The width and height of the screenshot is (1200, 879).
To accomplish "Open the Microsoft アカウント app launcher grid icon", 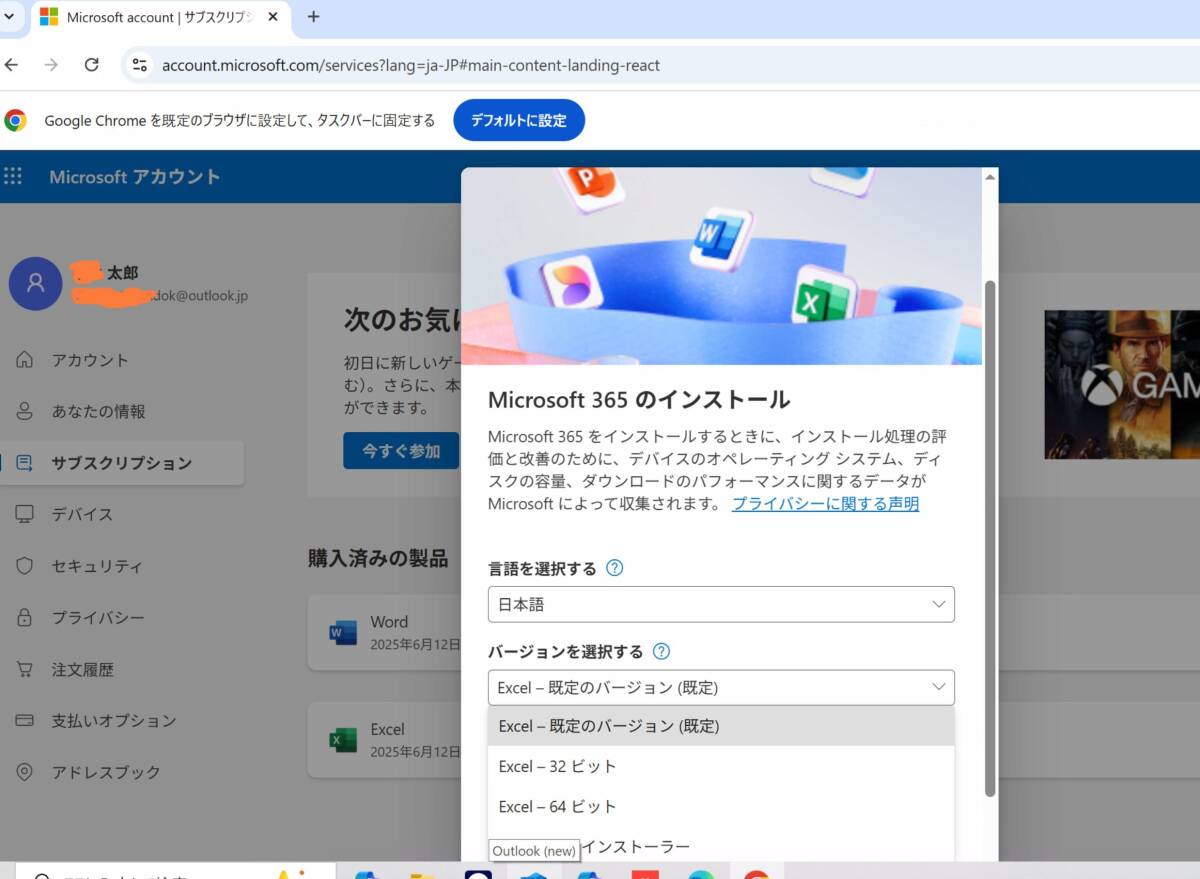I will tap(13, 176).
